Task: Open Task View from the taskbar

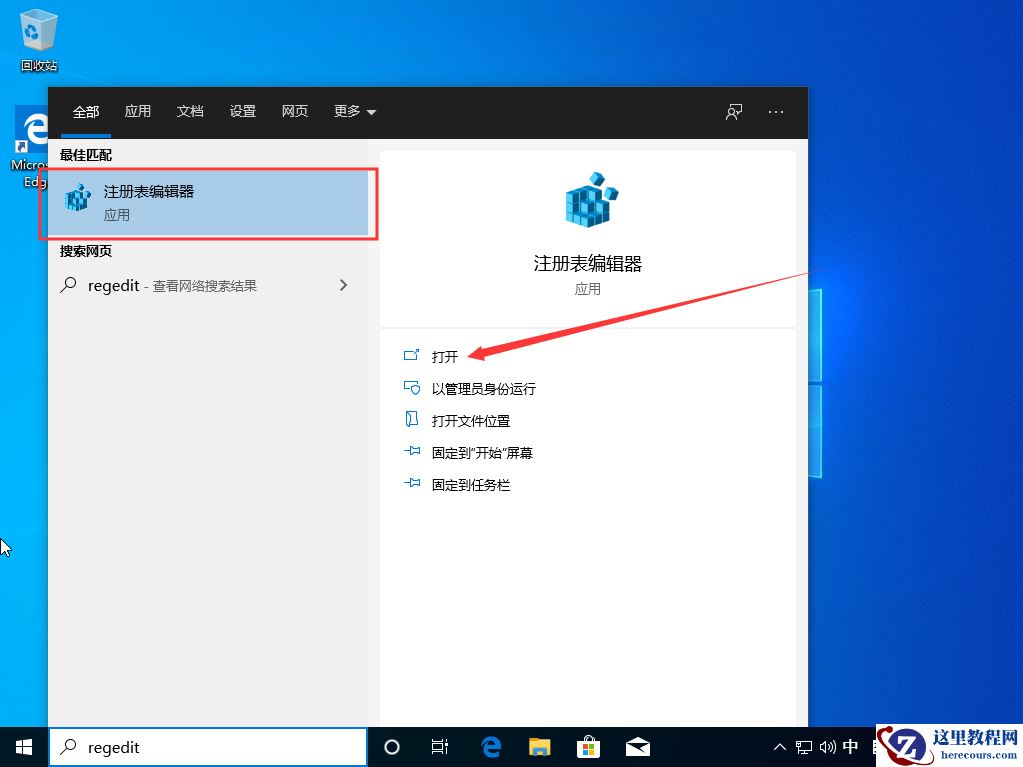Action: pos(440,746)
